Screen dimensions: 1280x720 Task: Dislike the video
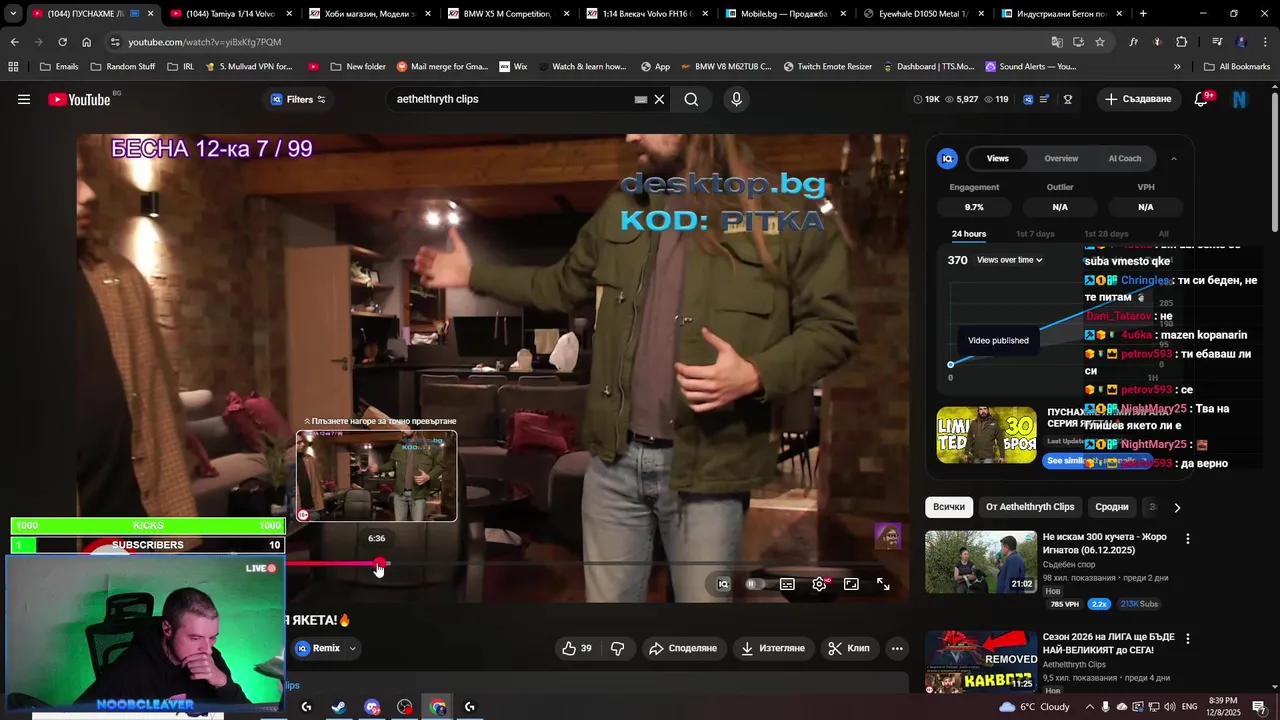617,648
